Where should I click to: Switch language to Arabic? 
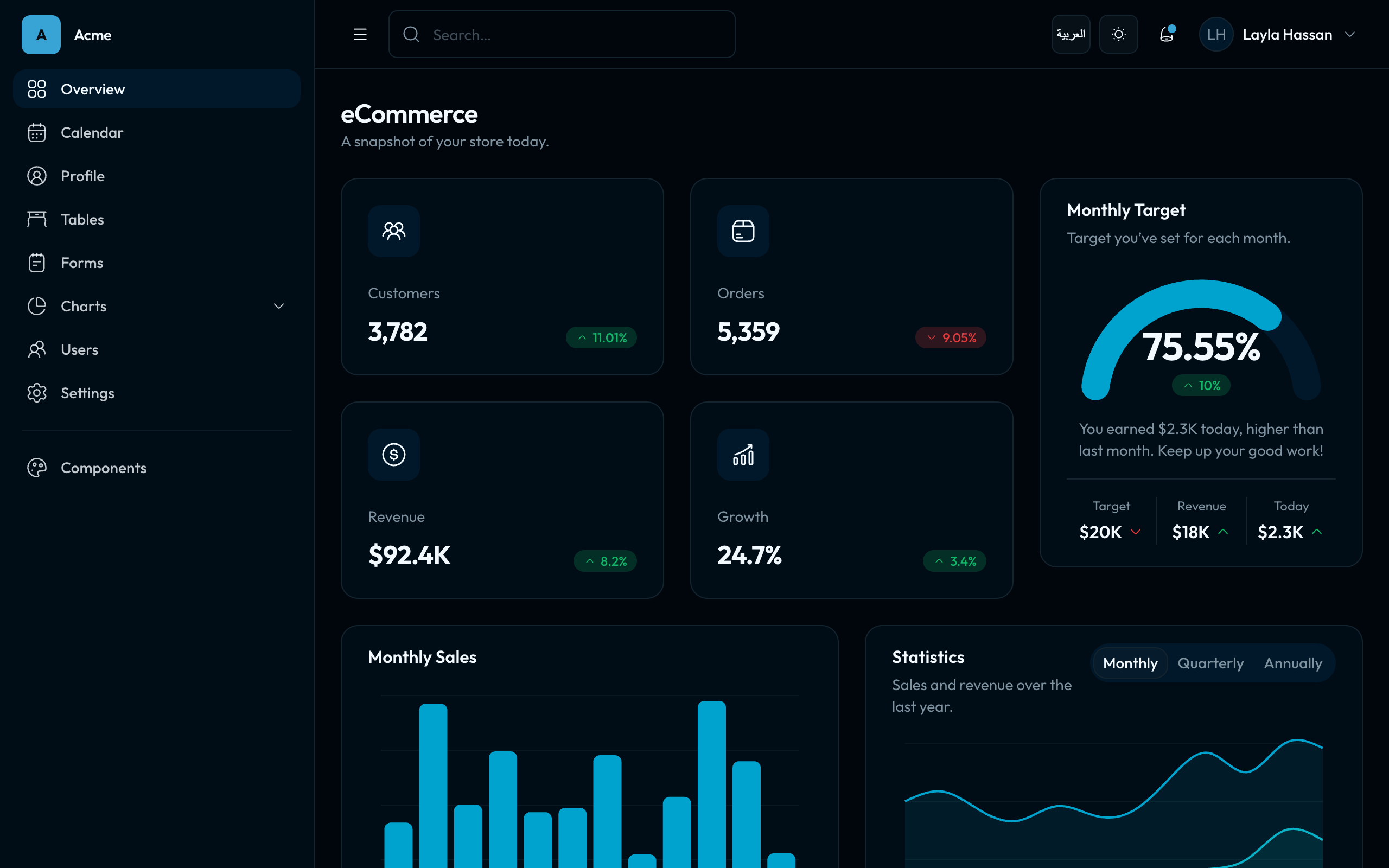point(1071,34)
